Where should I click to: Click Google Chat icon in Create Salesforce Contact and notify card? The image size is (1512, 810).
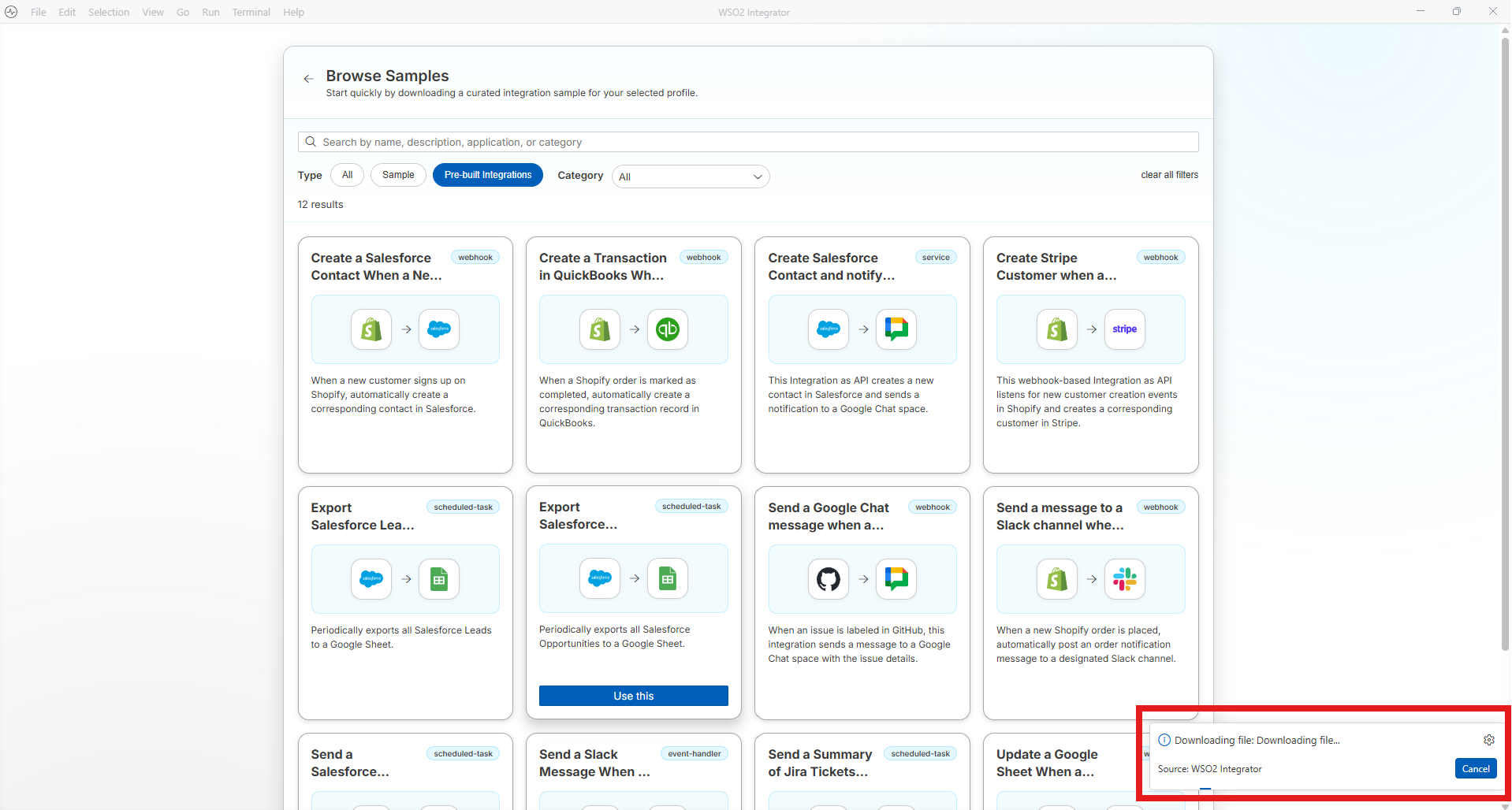[896, 329]
